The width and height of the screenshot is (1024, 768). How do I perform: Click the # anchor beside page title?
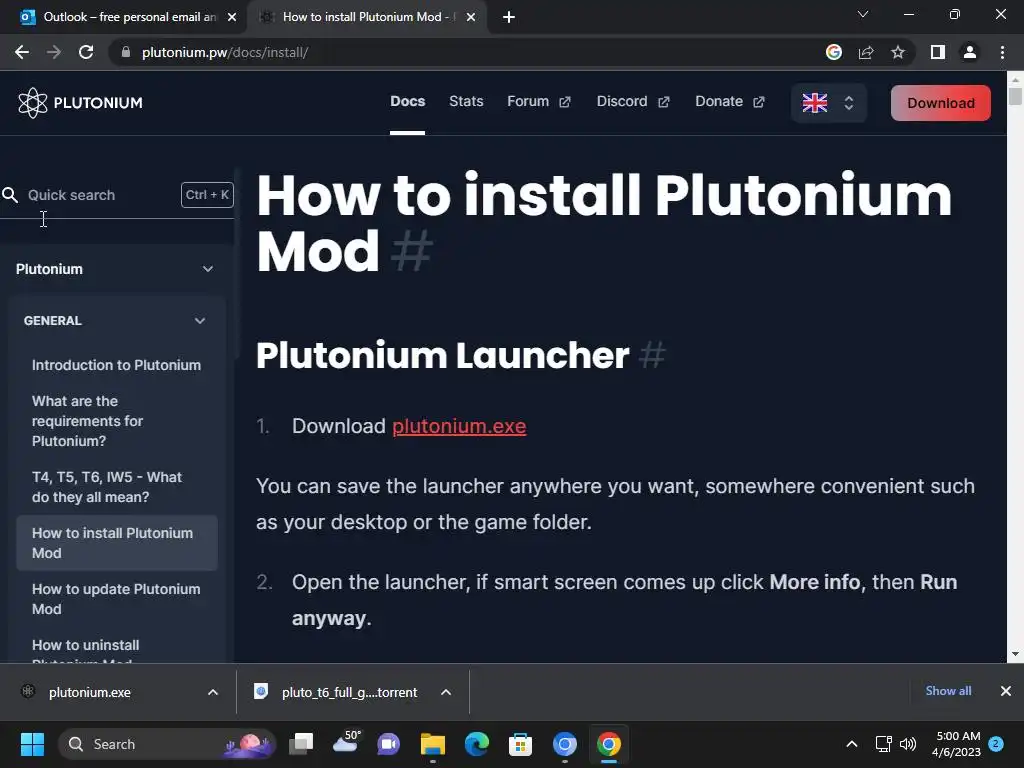coord(411,251)
